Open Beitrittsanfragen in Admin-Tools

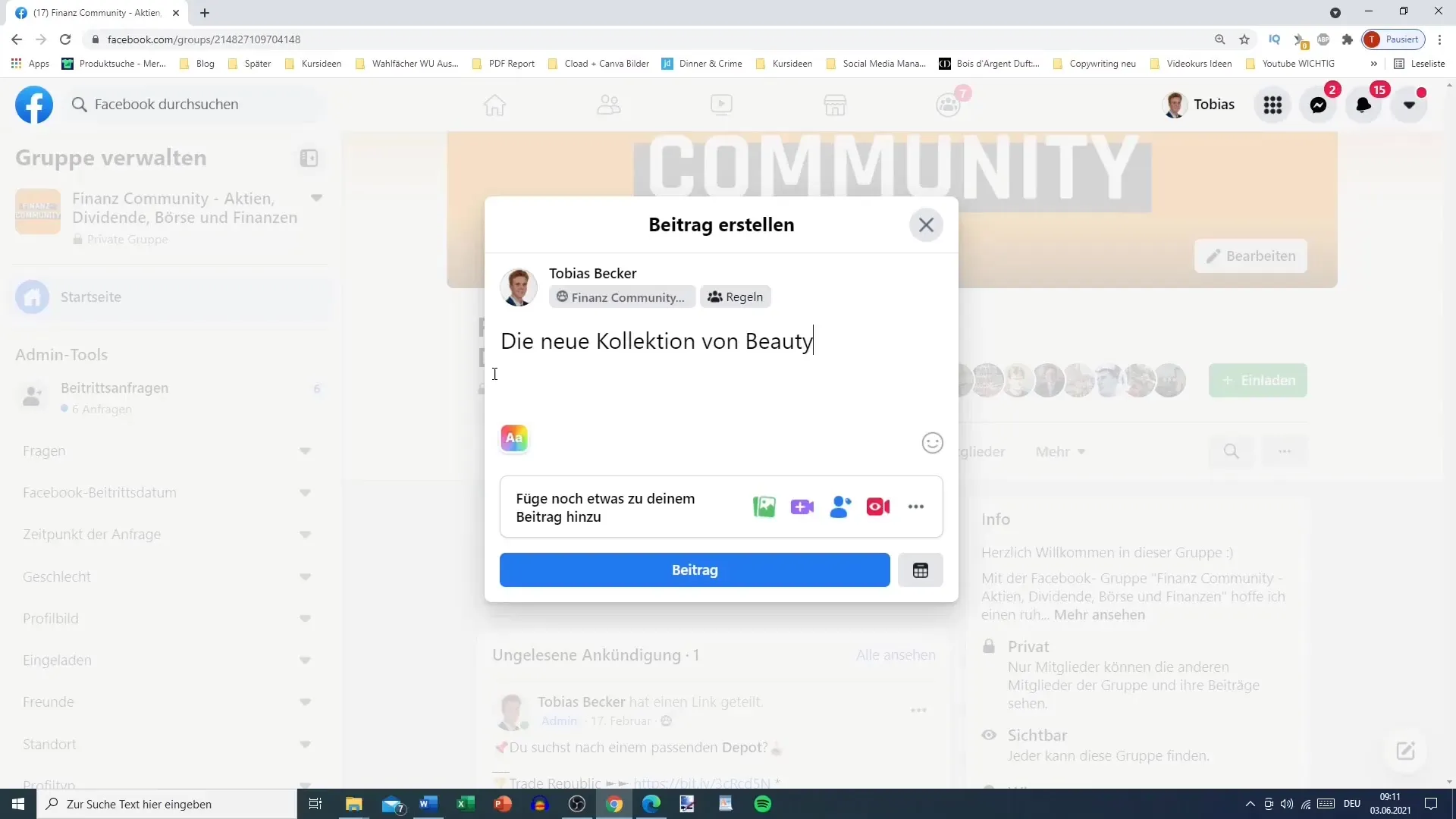click(x=171, y=397)
